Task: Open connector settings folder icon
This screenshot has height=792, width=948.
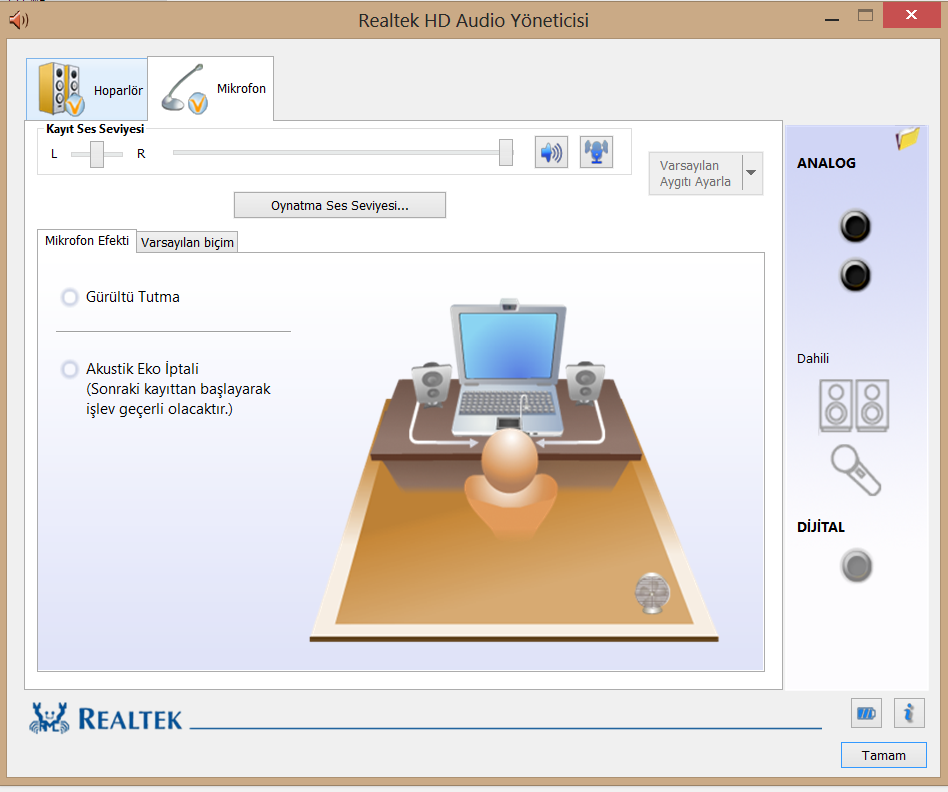Action: point(907,138)
